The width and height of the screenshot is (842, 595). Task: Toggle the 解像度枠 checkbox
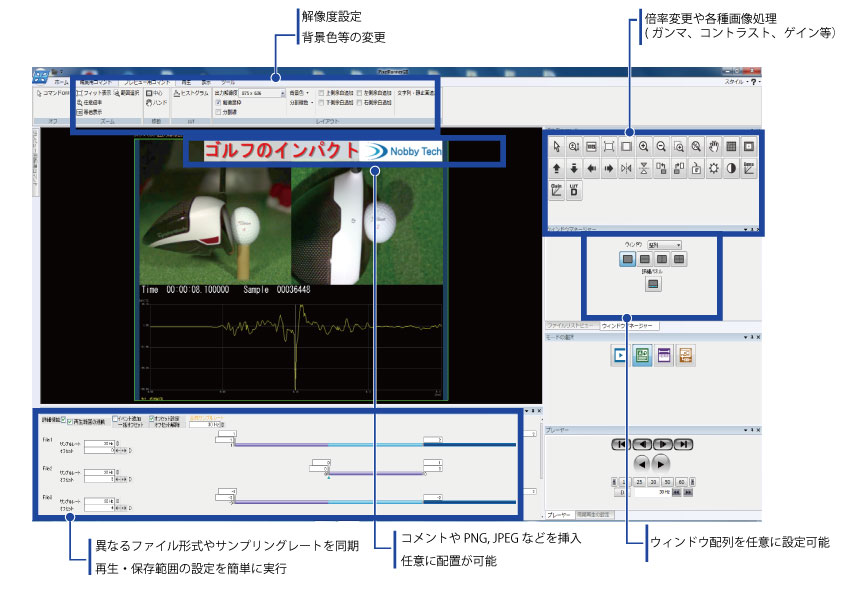[x=218, y=103]
